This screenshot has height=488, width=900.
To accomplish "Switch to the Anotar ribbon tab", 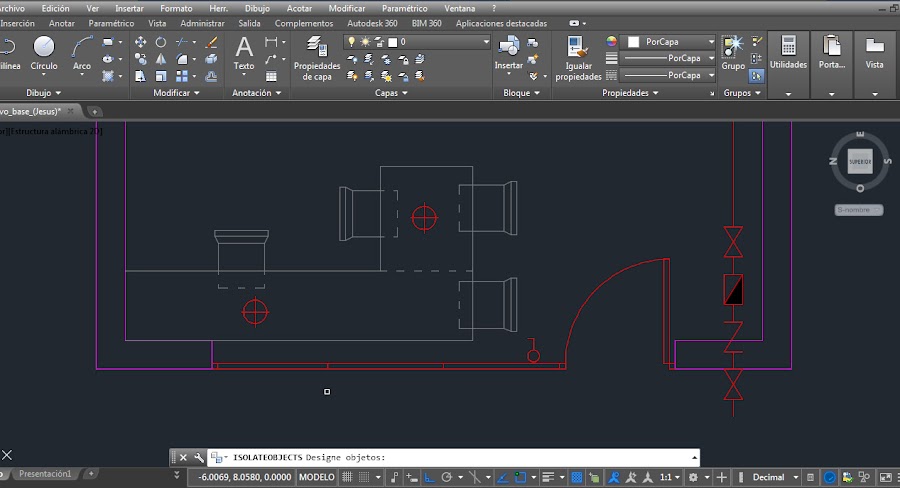I will (x=61, y=23).
